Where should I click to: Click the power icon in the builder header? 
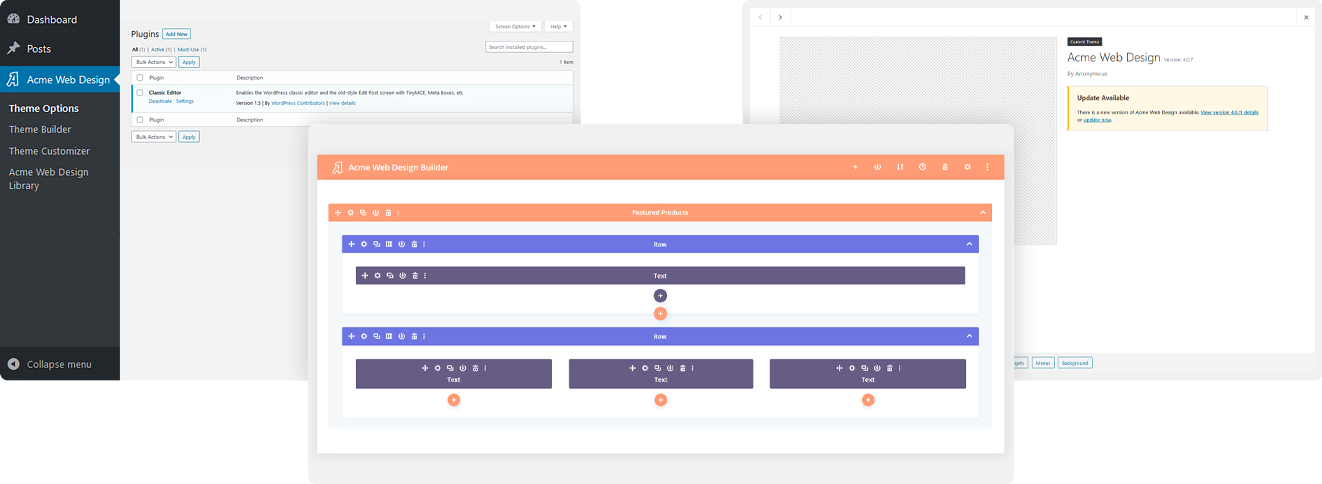click(877, 167)
